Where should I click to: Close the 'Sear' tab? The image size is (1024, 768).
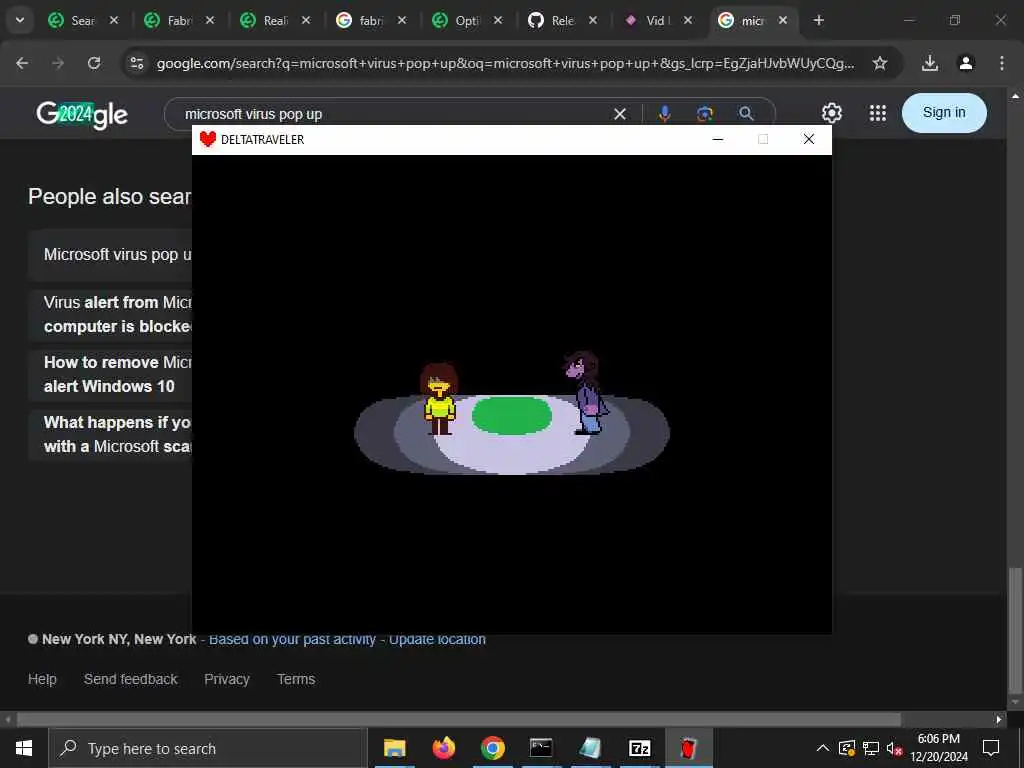point(114,20)
